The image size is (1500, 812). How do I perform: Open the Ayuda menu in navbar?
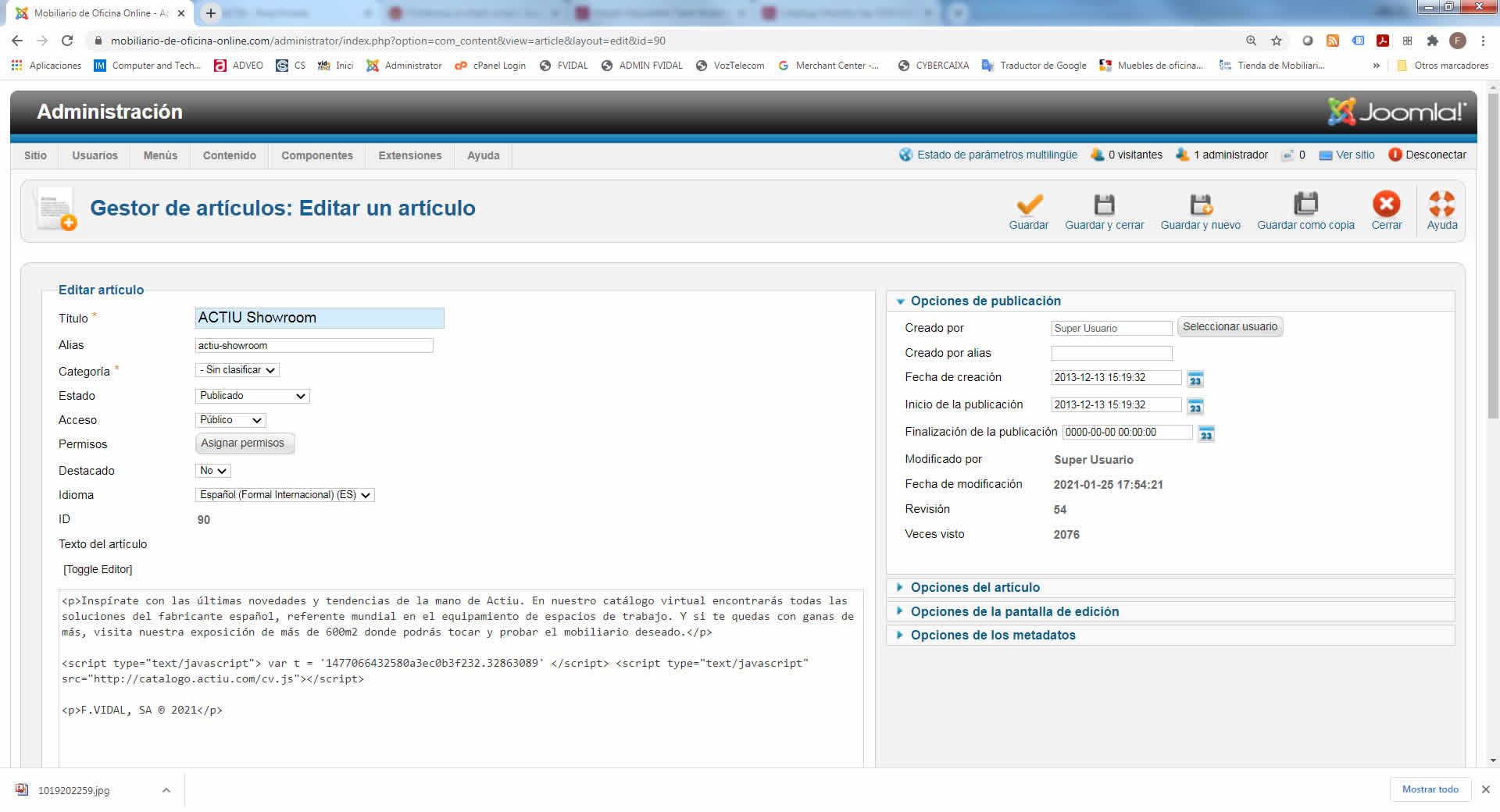coord(483,155)
